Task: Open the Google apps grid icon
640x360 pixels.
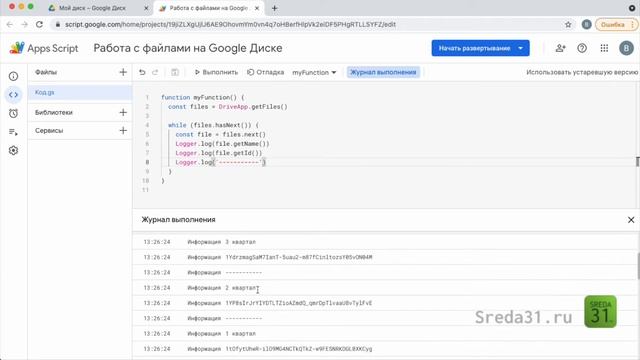Action: tap(604, 48)
